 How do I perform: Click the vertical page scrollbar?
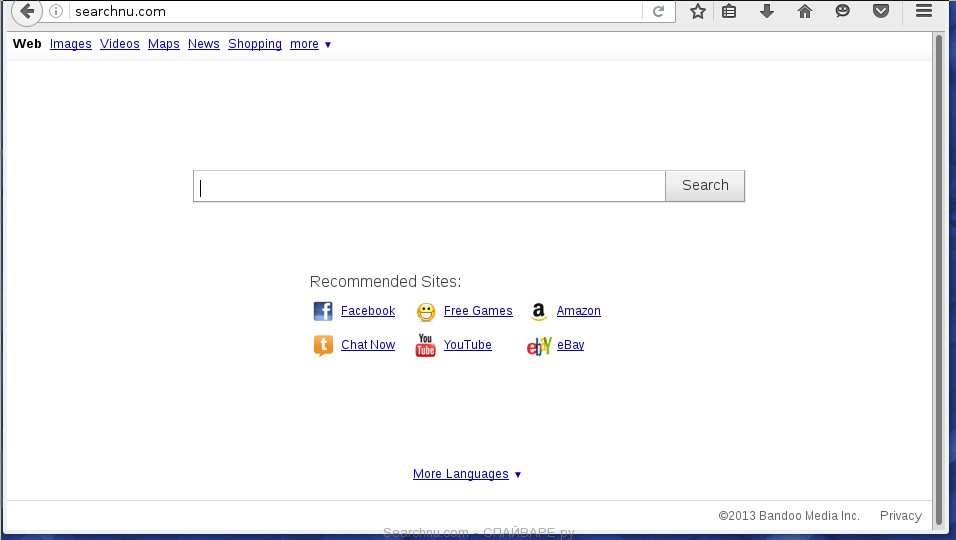click(938, 270)
